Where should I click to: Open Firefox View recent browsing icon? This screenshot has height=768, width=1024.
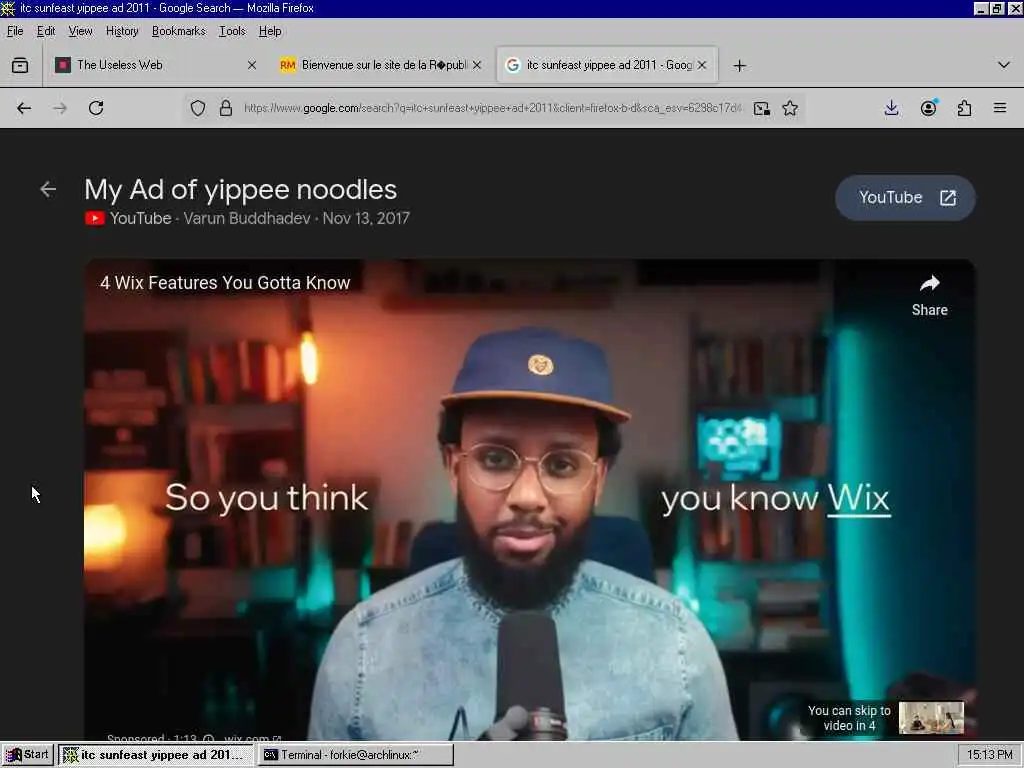(x=20, y=65)
